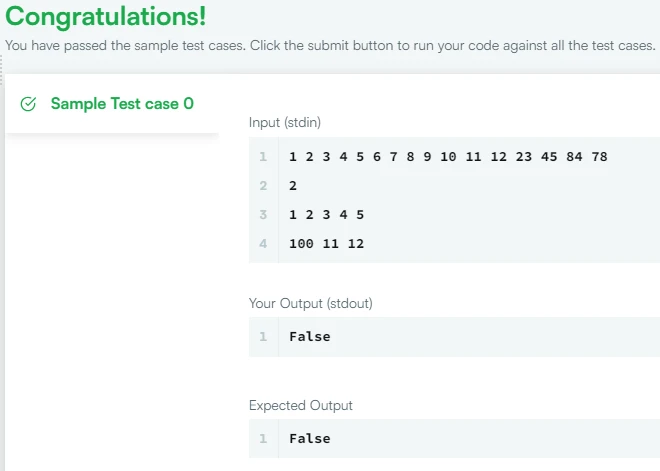Click the input line containing only 2
Screen dimensions: 660x471
(x=293, y=186)
